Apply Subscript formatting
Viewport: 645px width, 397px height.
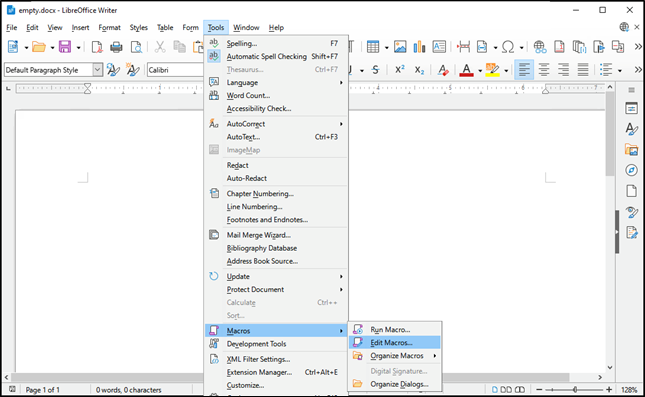419,70
